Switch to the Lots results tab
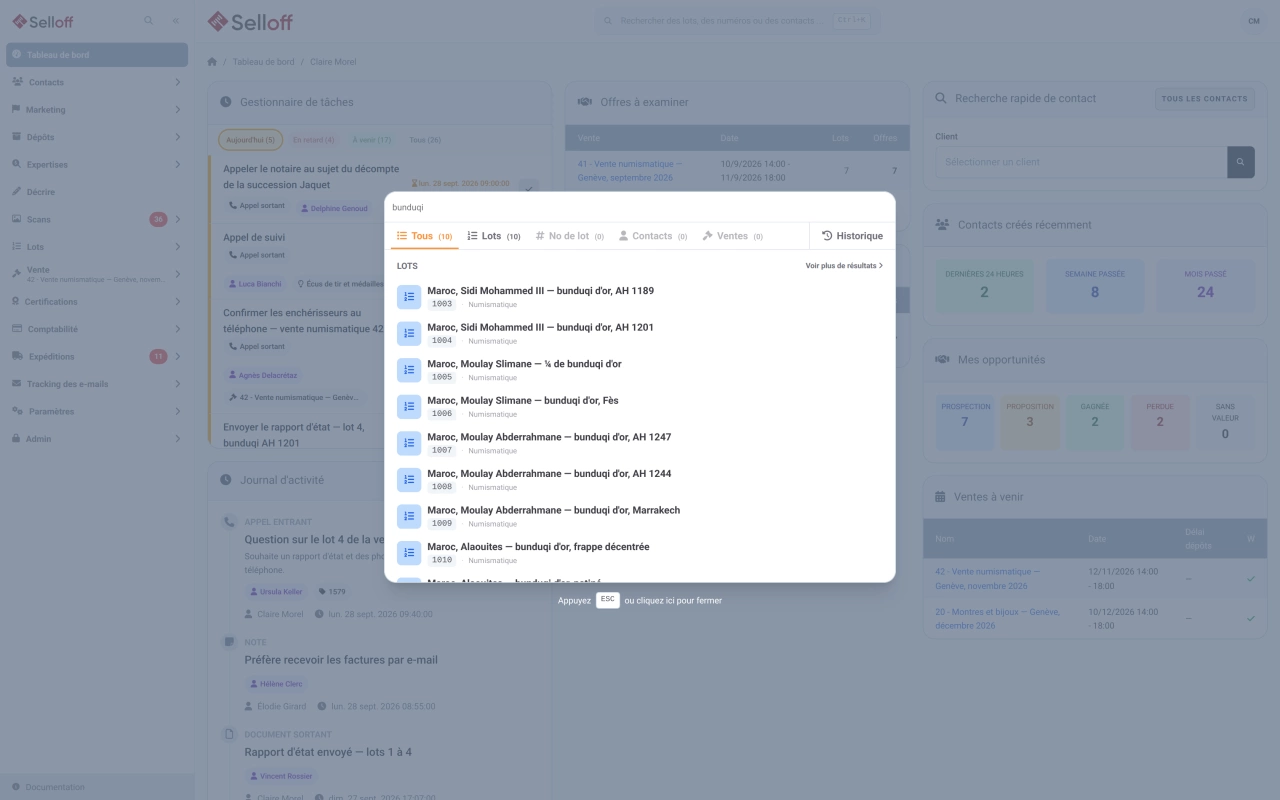This screenshot has width=1280, height=800. [x=494, y=236]
